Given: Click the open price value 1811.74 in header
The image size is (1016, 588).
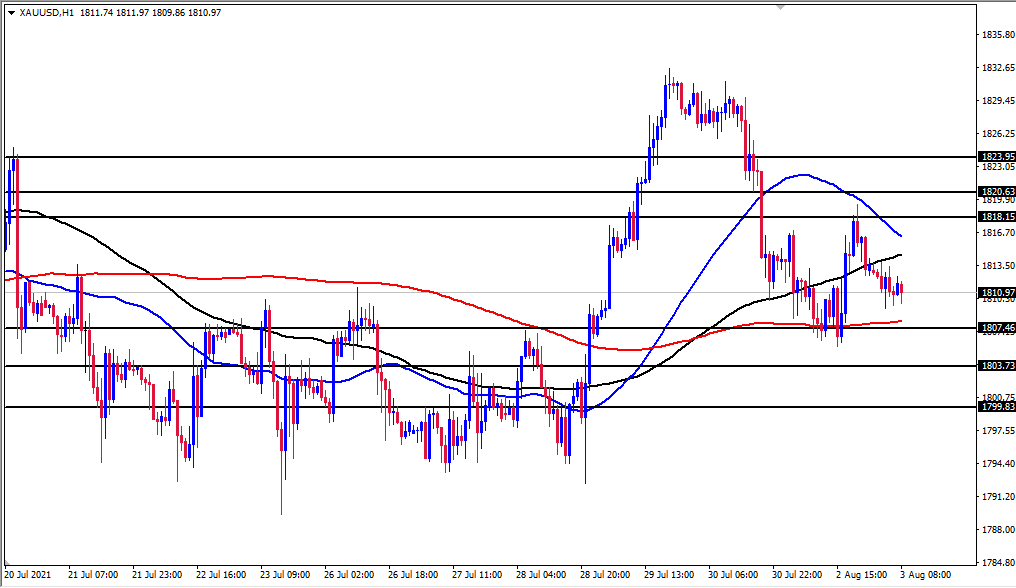Looking at the screenshot, I should (96, 12).
